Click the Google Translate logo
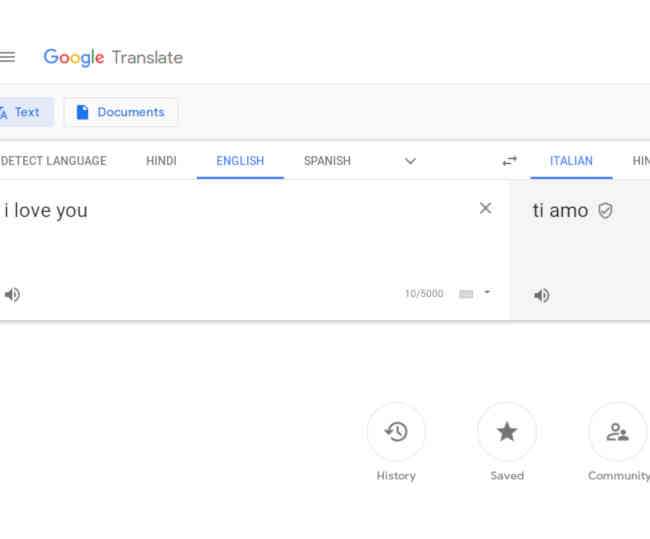Viewport: 650px width, 539px height. 113,57
